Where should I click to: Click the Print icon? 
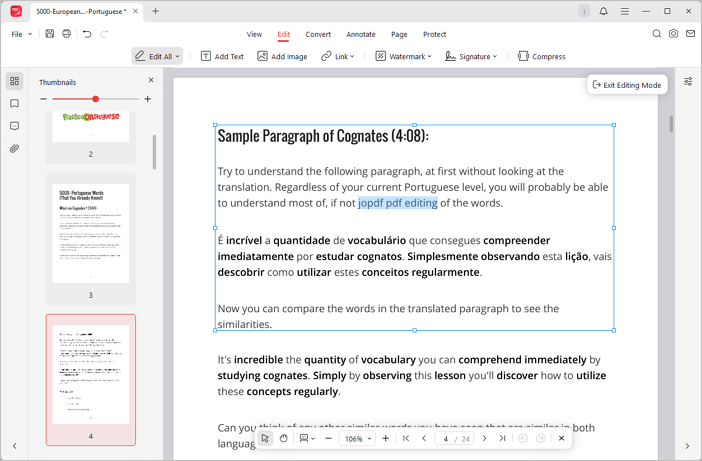(67, 34)
